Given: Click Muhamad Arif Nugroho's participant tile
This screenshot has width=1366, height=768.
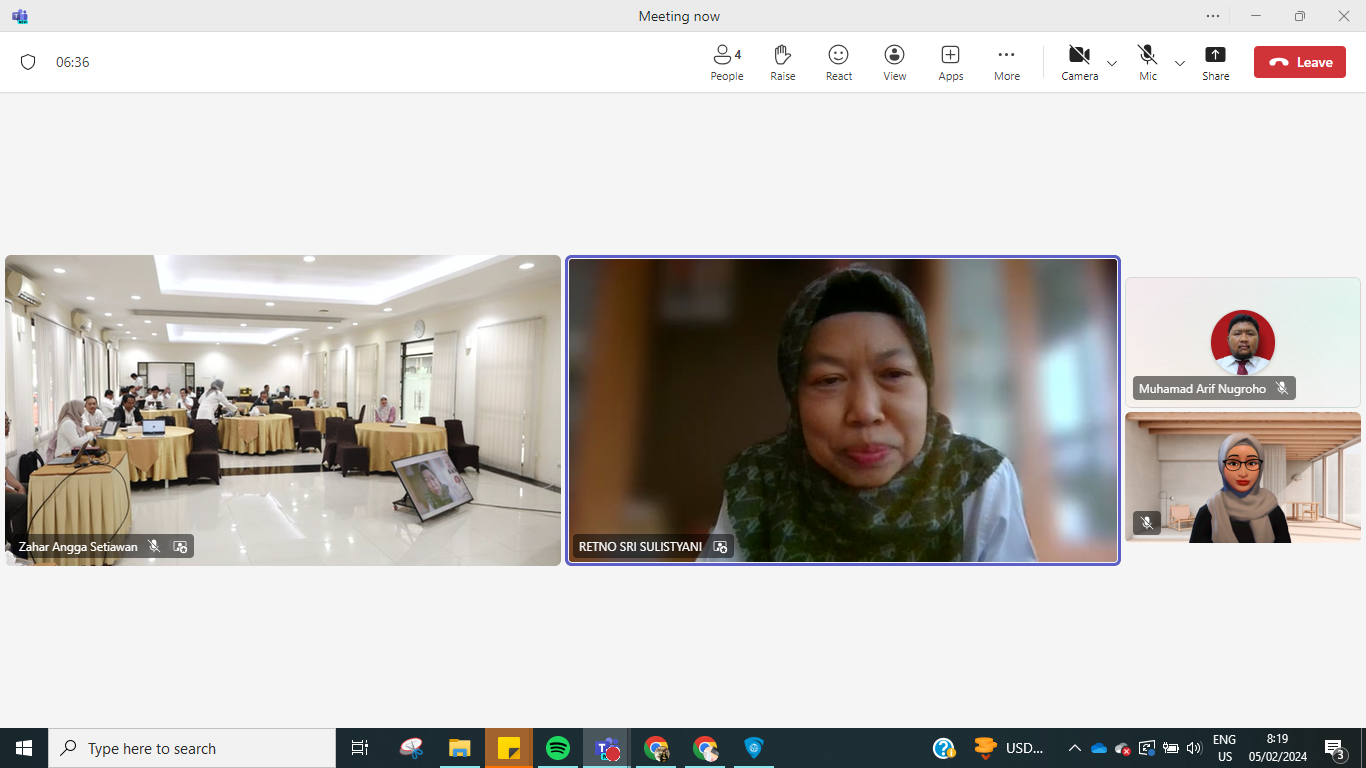Looking at the screenshot, I should click(x=1242, y=342).
